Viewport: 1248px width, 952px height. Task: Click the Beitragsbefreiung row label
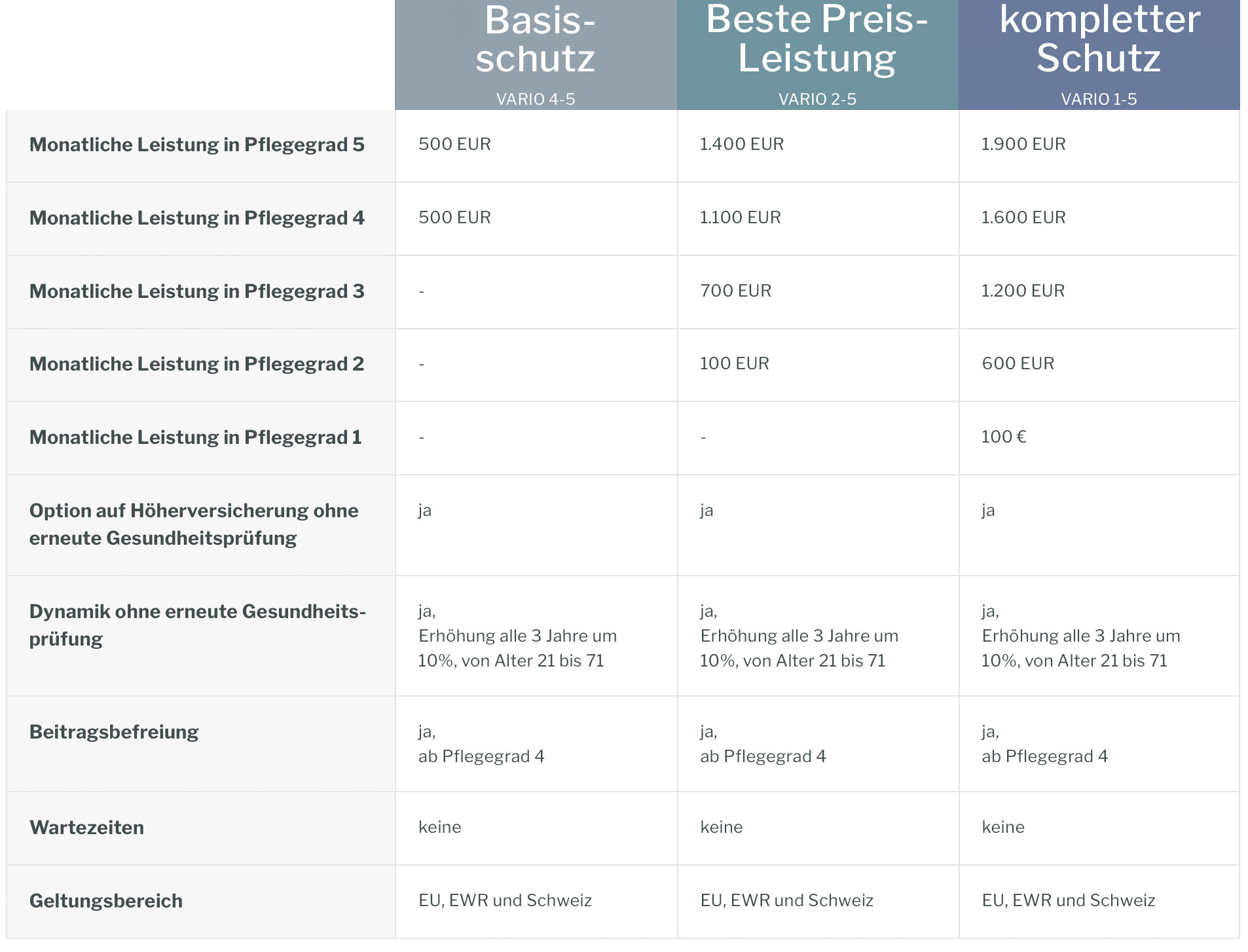point(114,732)
